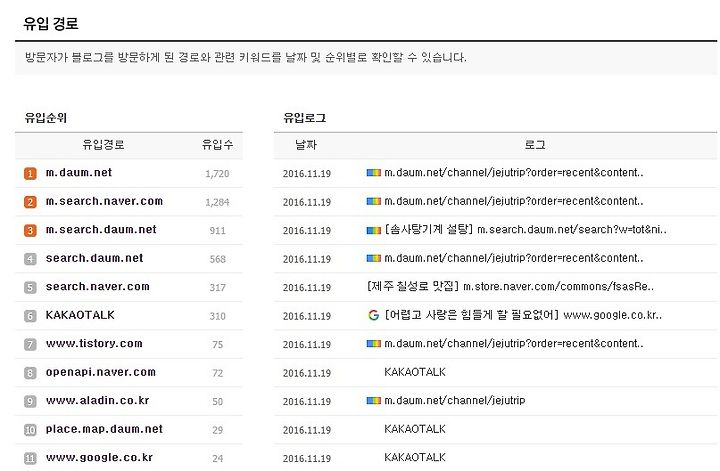Click date 2016.11.19 in the Google log row

click(307, 316)
